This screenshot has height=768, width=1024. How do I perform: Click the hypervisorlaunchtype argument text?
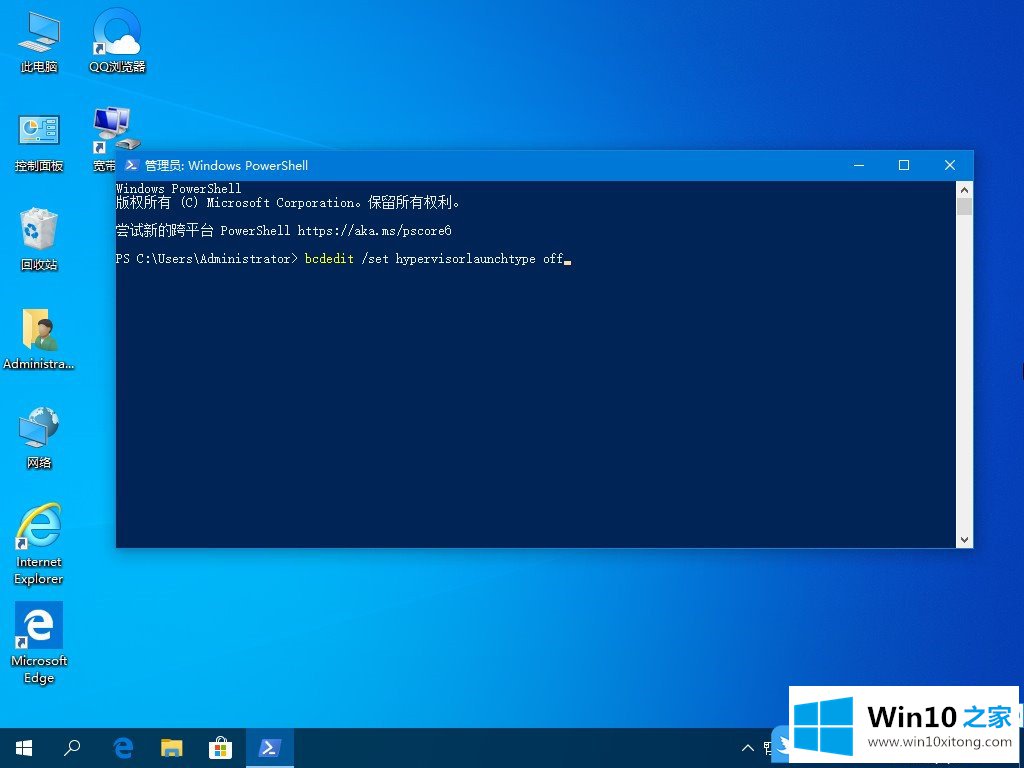[465, 259]
